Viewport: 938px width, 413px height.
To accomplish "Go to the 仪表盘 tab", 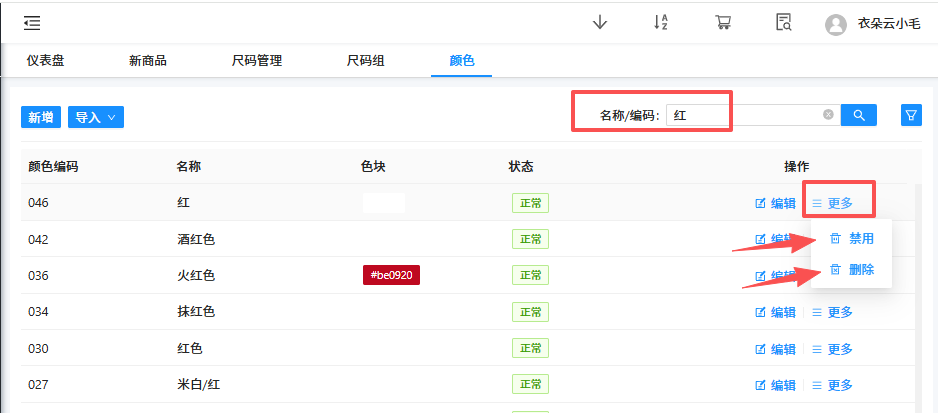I will pyautogui.click(x=45, y=61).
